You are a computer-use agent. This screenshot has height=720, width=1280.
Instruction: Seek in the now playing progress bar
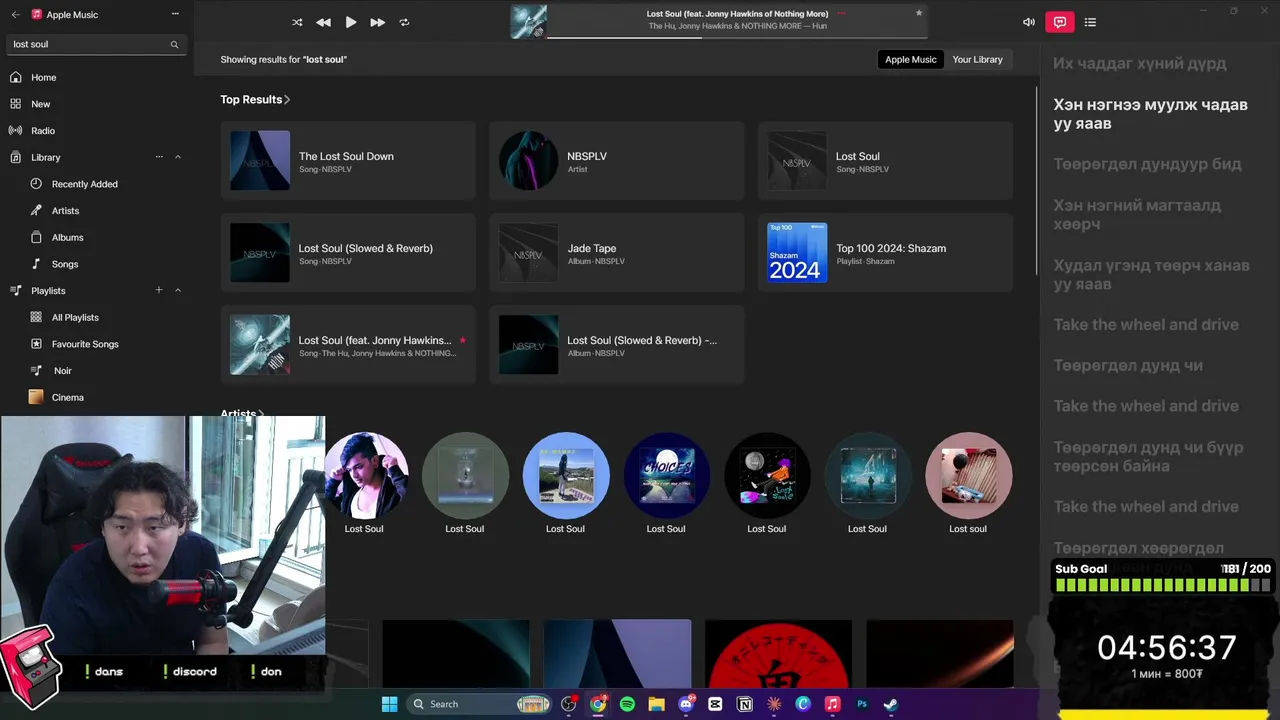coord(736,38)
